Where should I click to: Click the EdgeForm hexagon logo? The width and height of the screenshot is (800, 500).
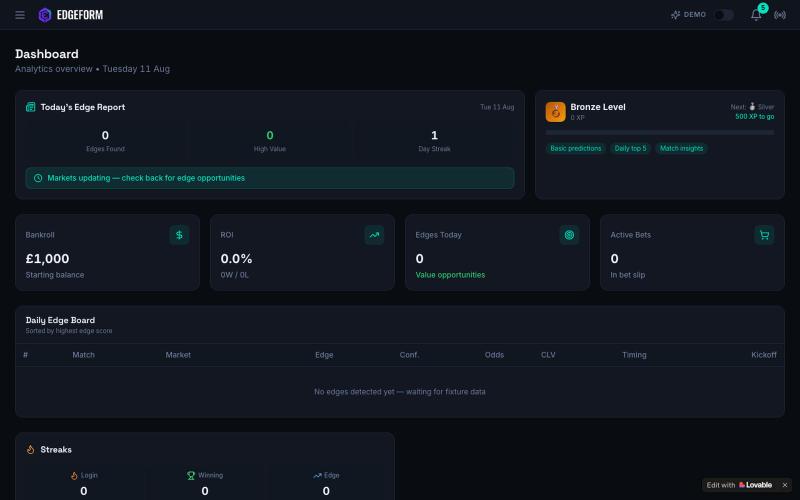45,15
